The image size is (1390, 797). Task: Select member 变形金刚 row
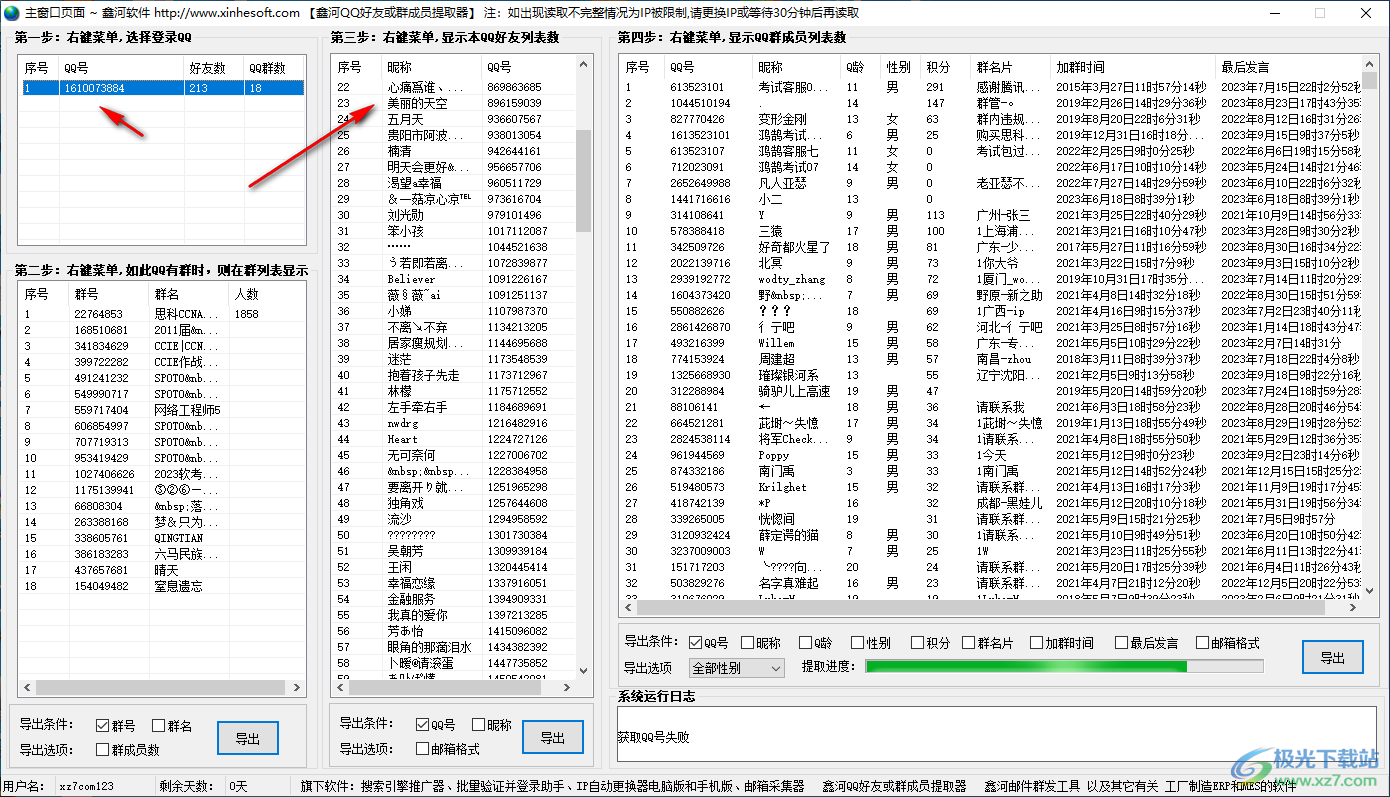[x=990, y=119]
